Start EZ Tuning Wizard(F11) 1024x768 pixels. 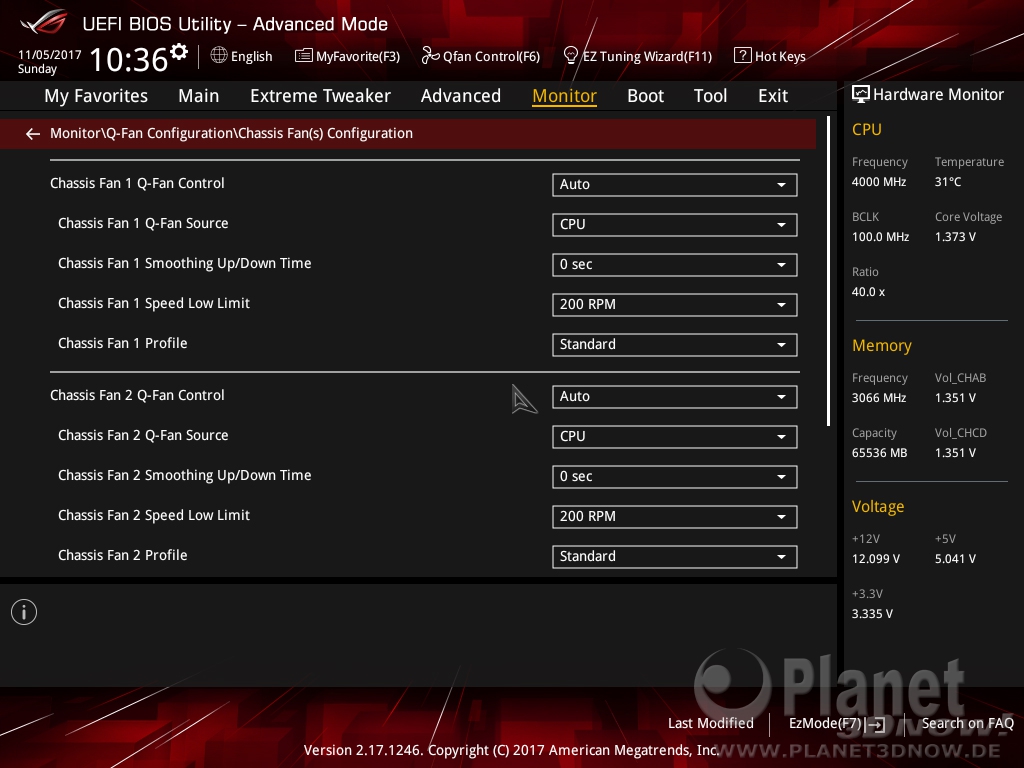[x=647, y=56]
